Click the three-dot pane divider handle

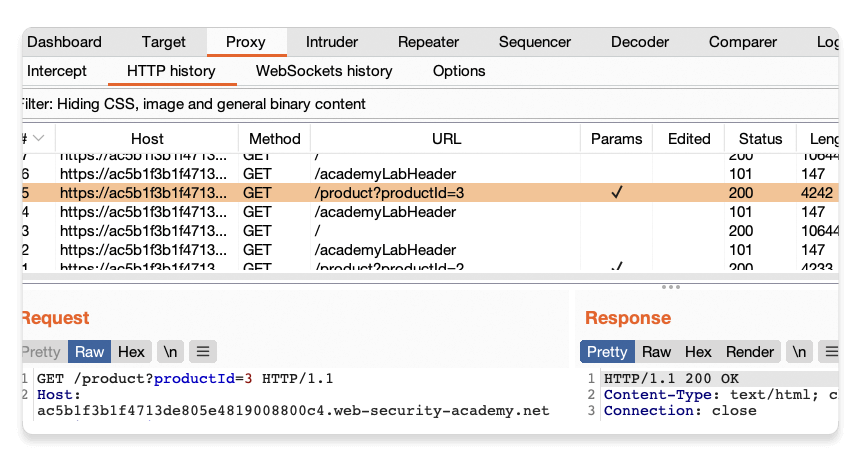(670, 287)
